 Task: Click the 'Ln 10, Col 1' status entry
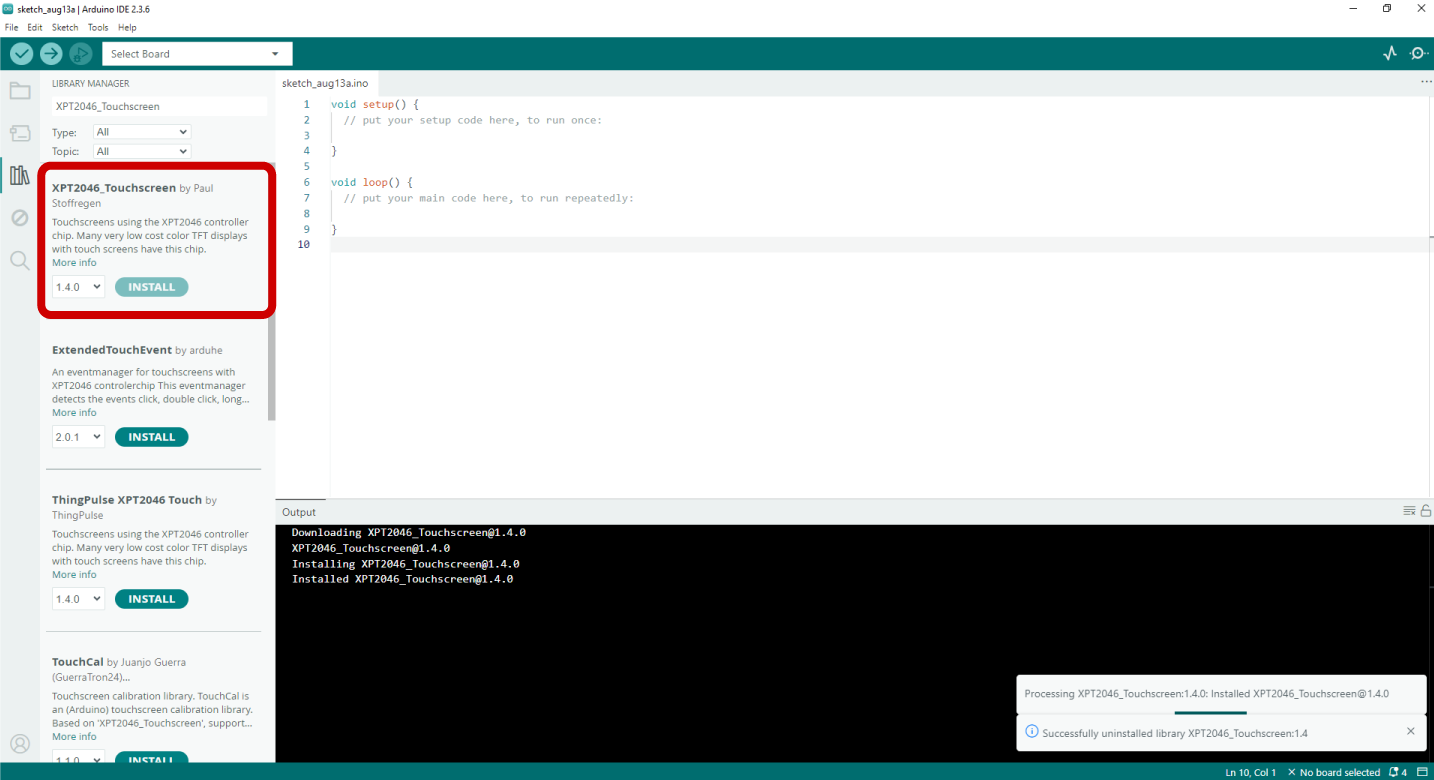tap(1250, 772)
